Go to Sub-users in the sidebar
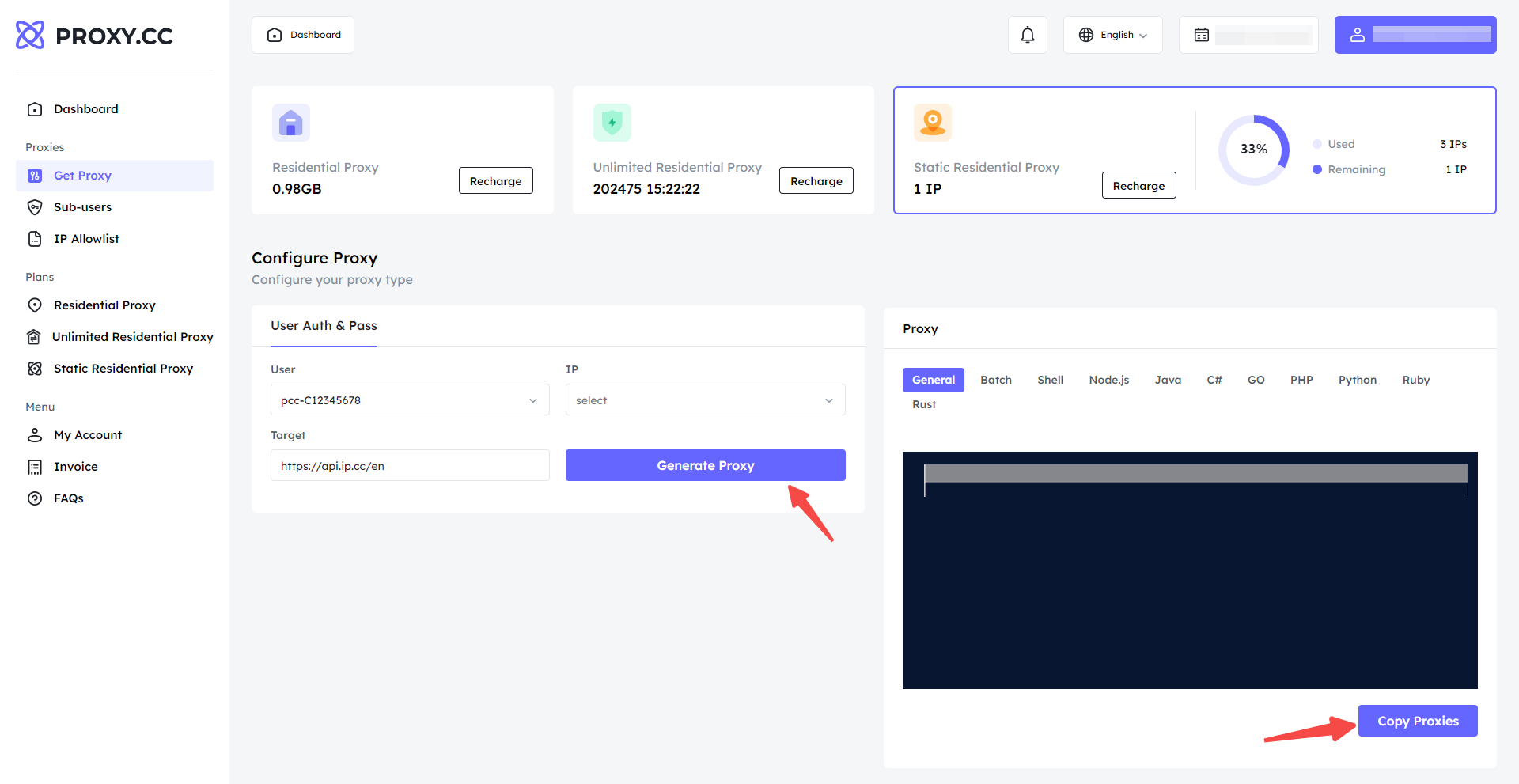Image resolution: width=1519 pixels, height=784 pixels. 115,207
